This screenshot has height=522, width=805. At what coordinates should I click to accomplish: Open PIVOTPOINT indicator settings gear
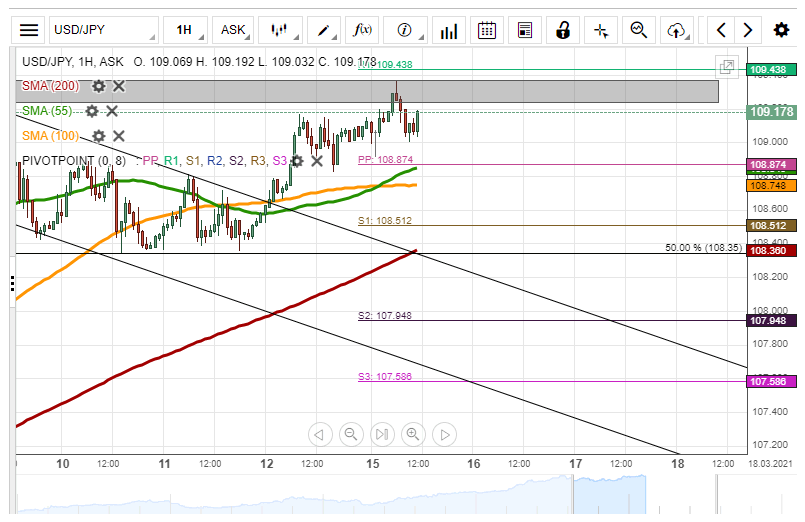(297, 161)
